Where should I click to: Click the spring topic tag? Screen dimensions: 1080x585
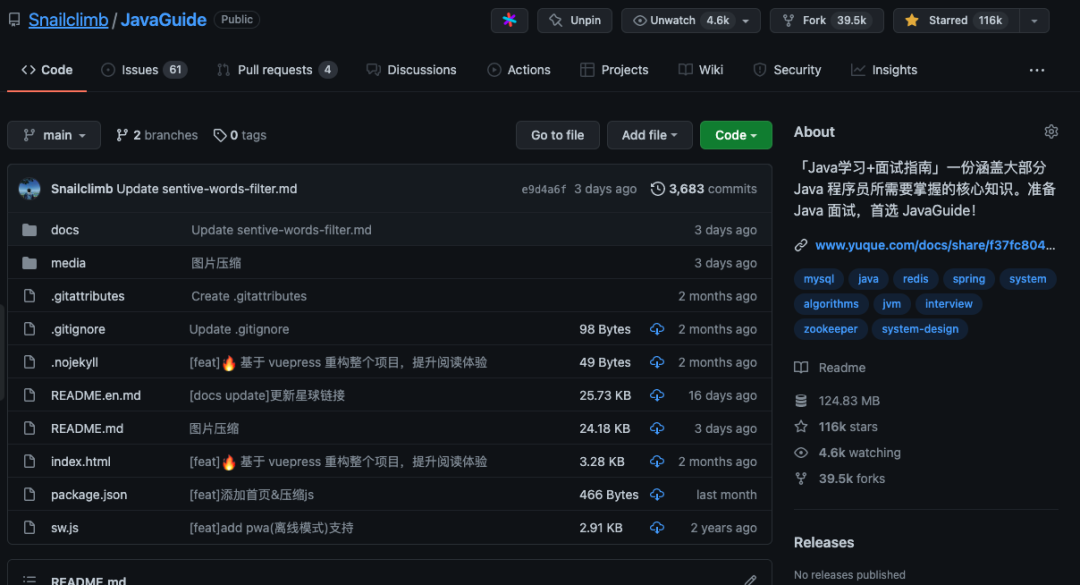click(968, 279)
